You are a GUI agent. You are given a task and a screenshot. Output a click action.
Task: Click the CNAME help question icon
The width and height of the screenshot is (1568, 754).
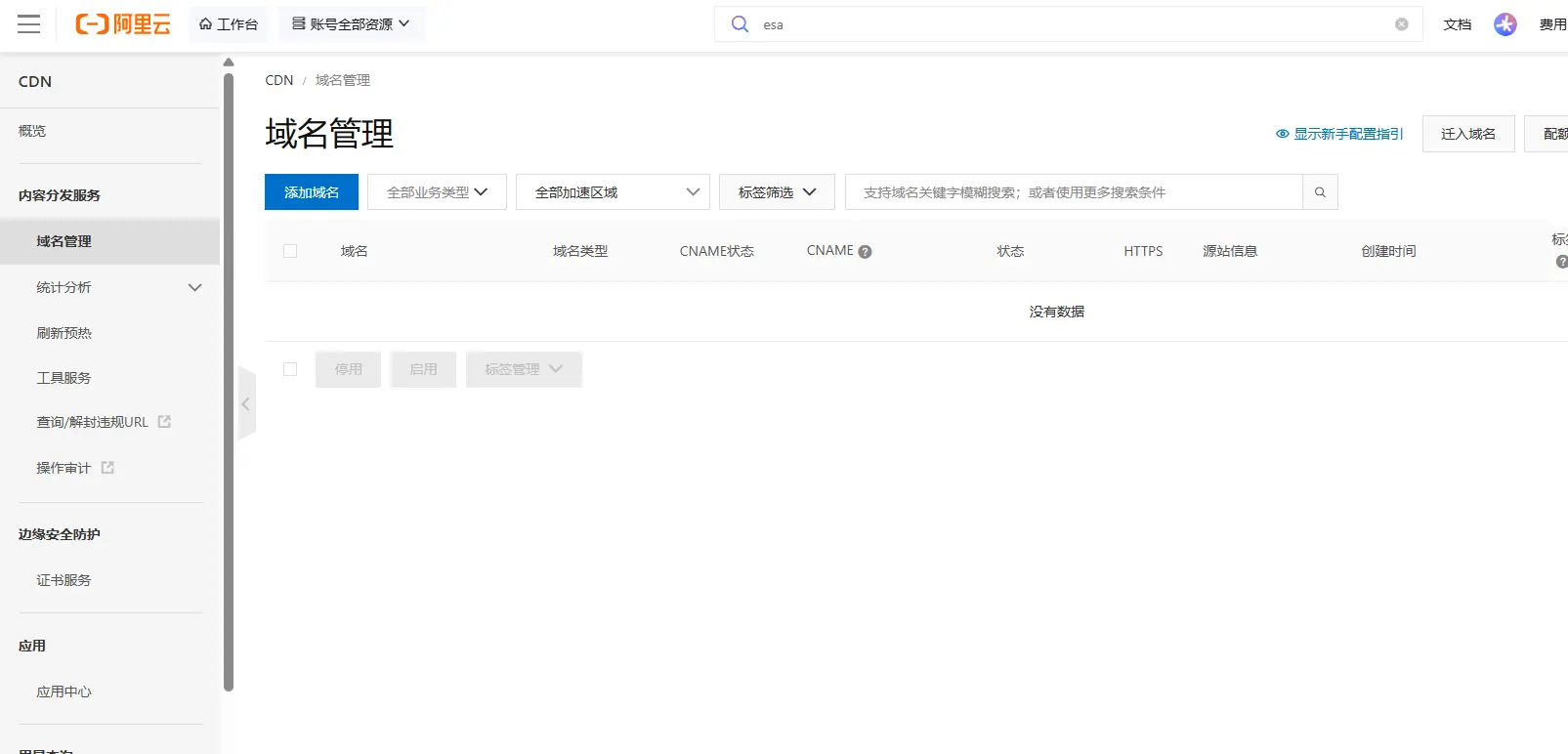(x=865, y=252)
